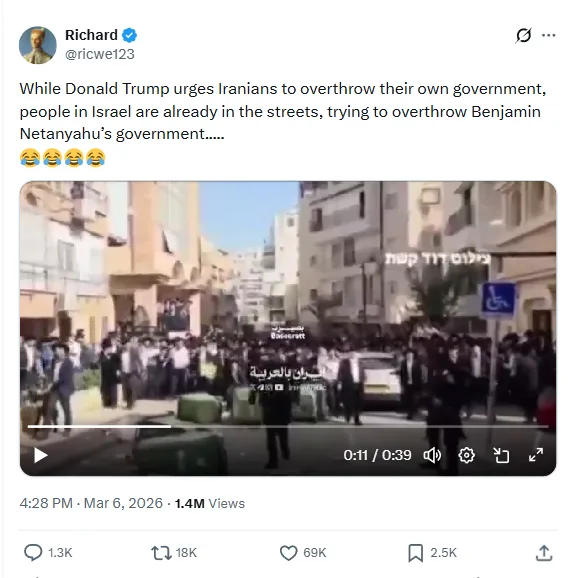
Task: Click the Richard display name link
Action: coord(91,35)
